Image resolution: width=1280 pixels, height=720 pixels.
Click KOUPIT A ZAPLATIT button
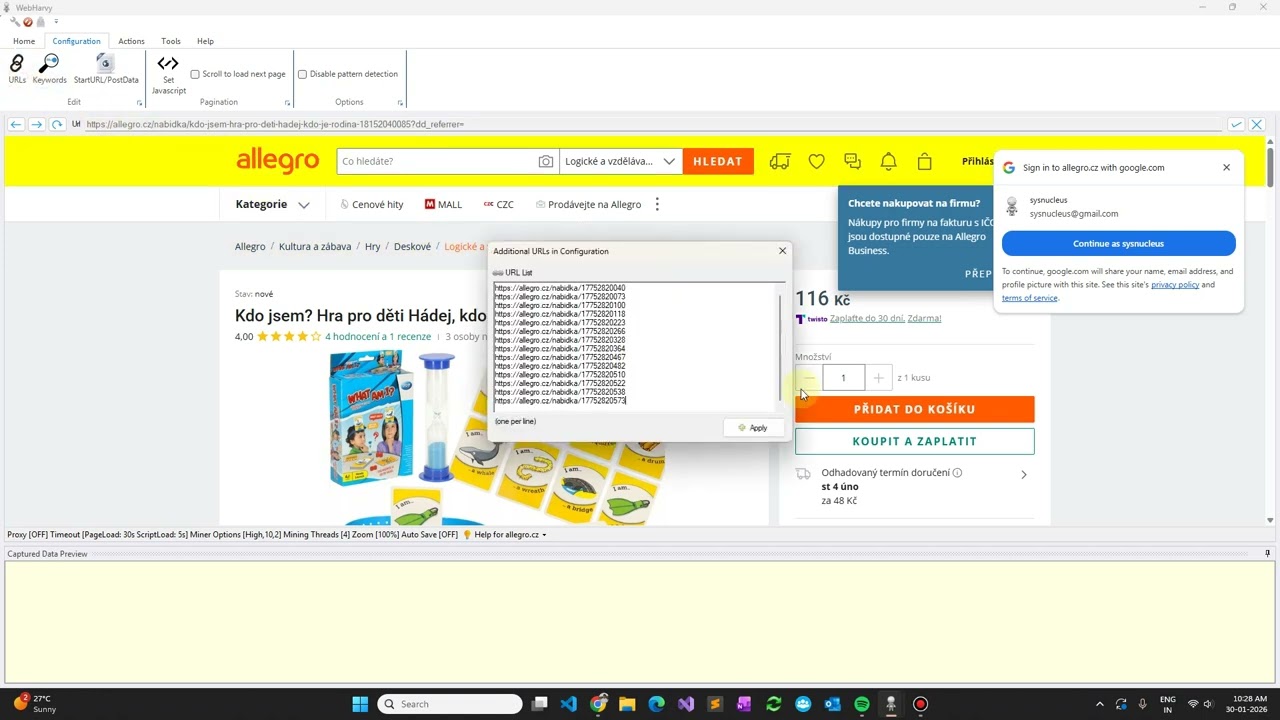914,441
